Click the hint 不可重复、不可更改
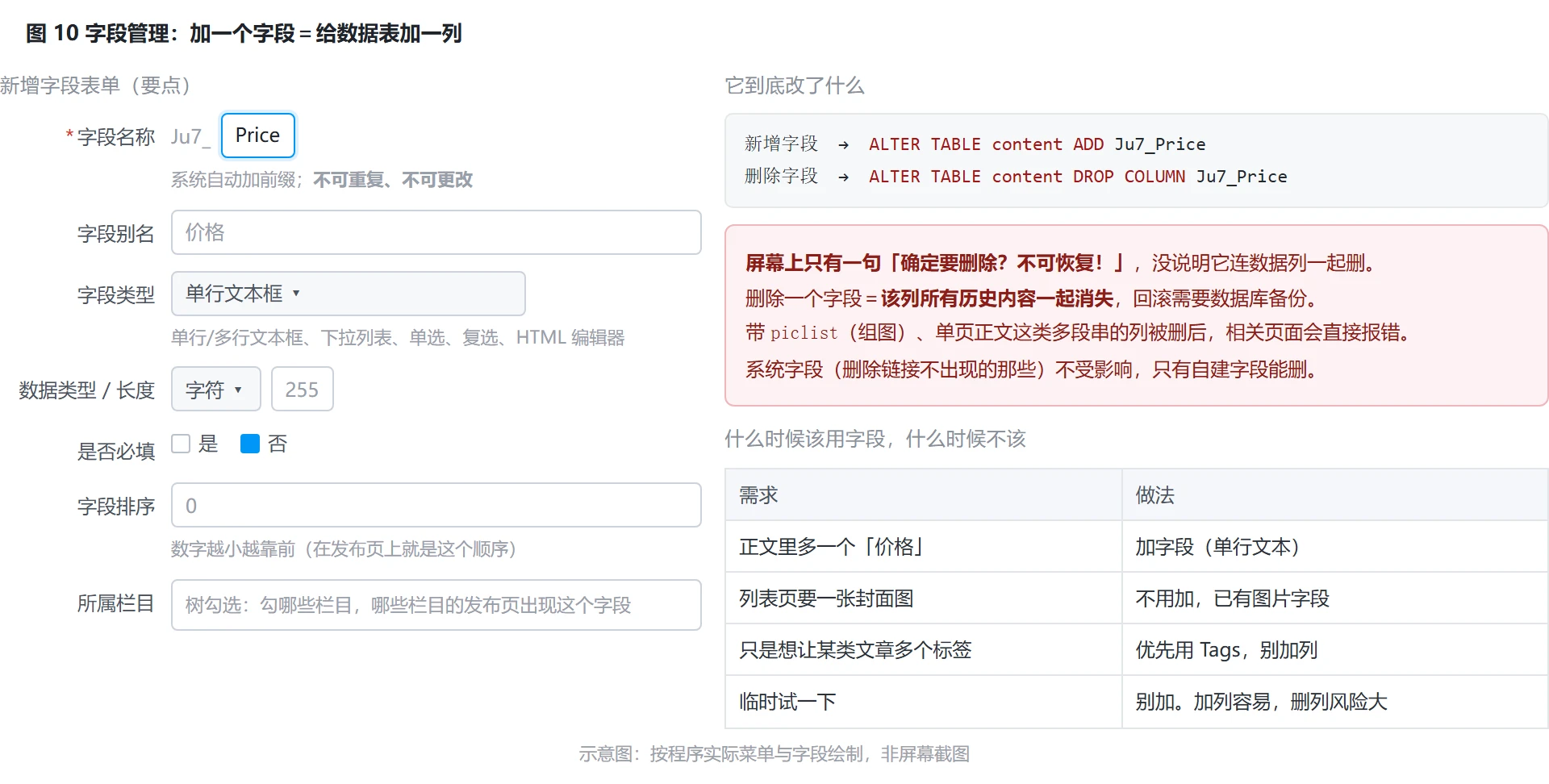 pos(393,180)
